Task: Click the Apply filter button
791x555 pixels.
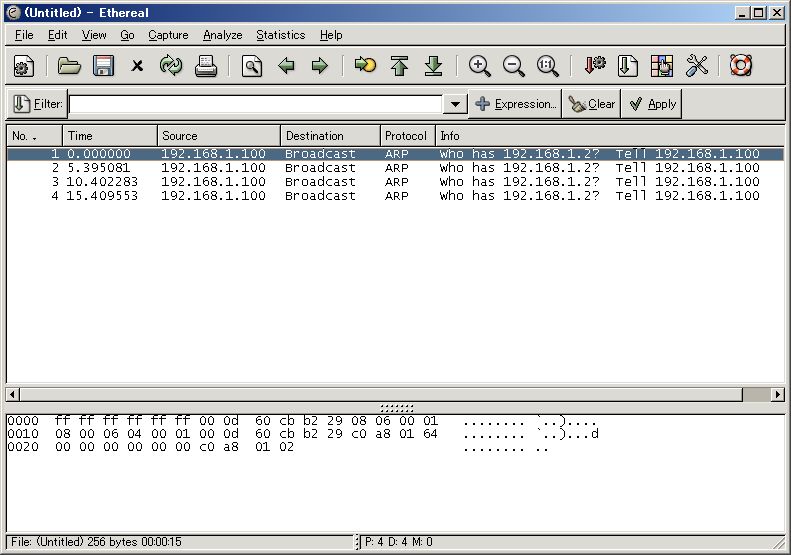Action: point(652,104)
